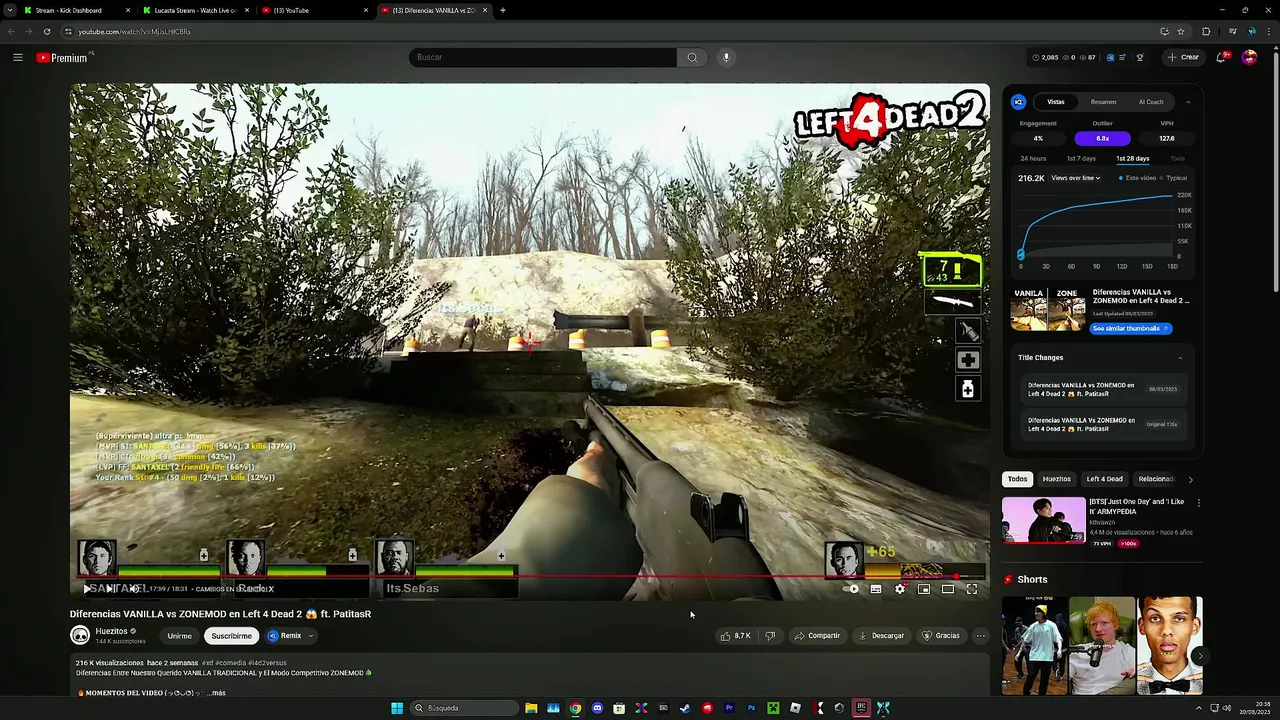Enable miniplayer mode
This screenshot has height=720, width=1280.
[x=924, y=589]
